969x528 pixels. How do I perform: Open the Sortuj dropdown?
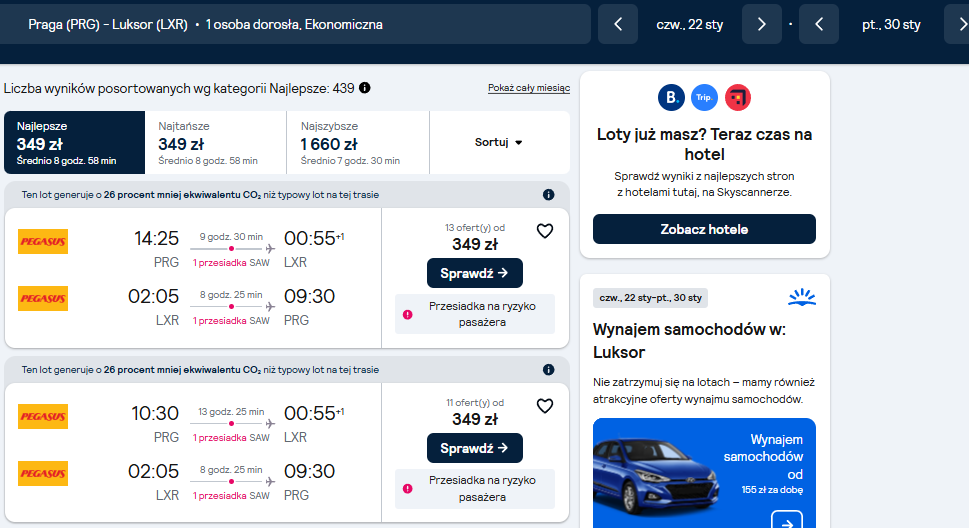499,142
